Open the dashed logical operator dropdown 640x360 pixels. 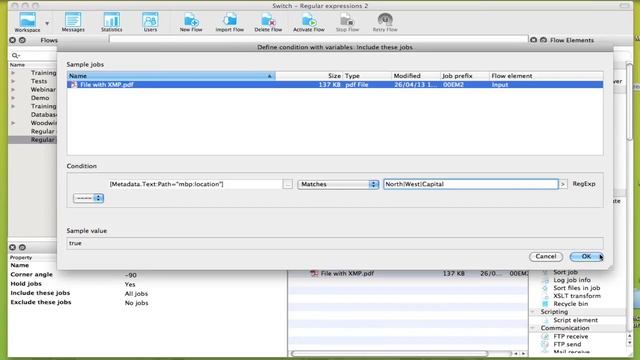pos(88,198)
